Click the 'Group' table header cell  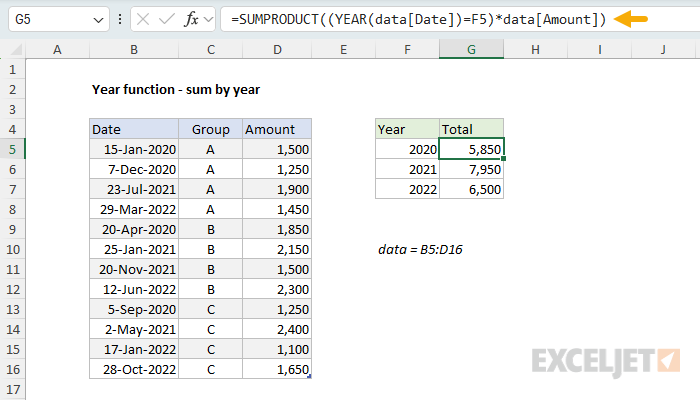211,129
